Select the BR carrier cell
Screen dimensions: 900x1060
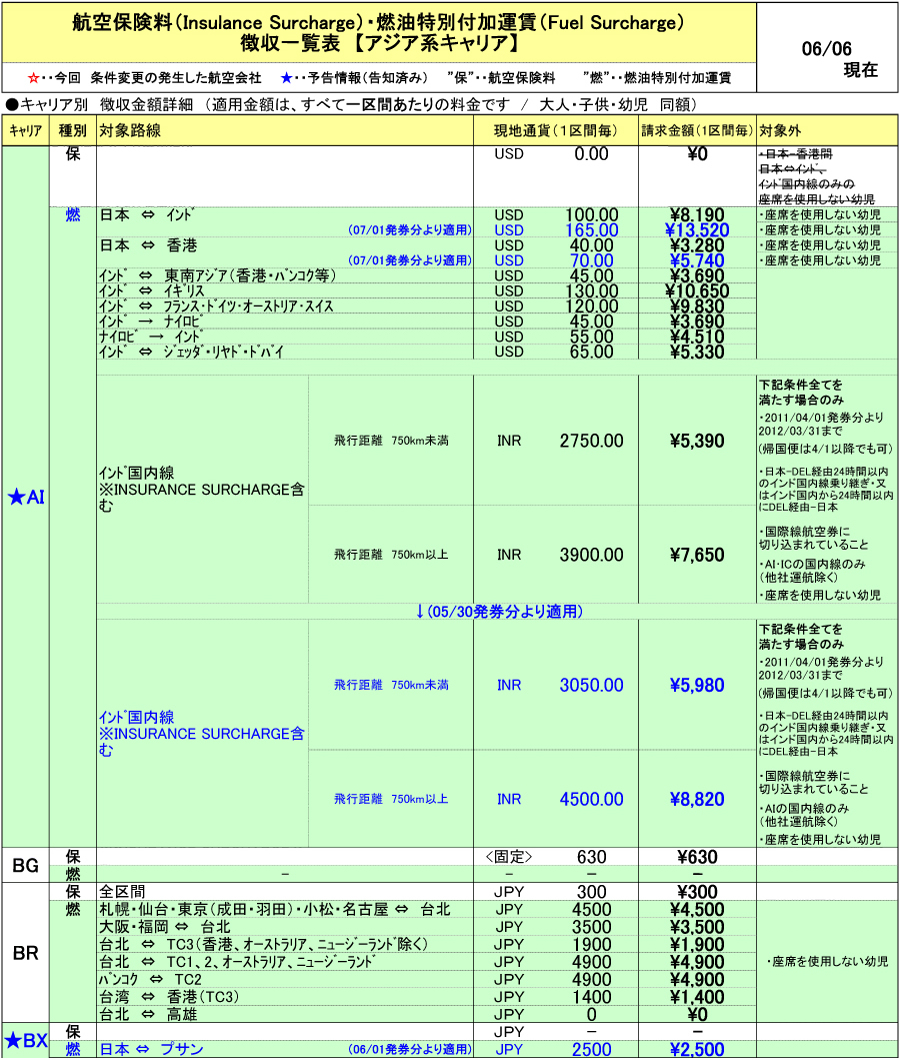click(26, 953)
